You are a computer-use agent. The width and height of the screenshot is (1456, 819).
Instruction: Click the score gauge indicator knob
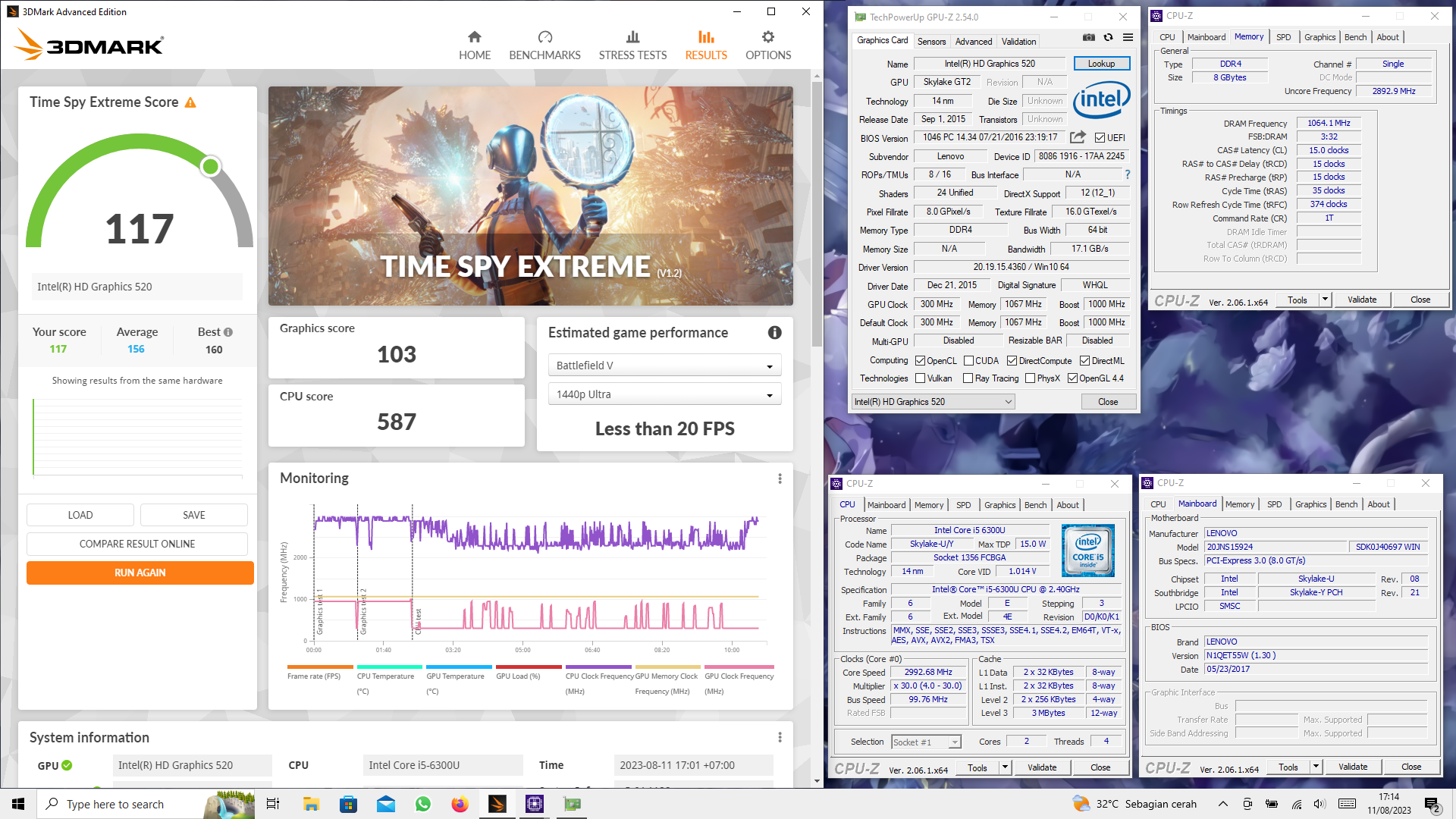tap(211, 166)
